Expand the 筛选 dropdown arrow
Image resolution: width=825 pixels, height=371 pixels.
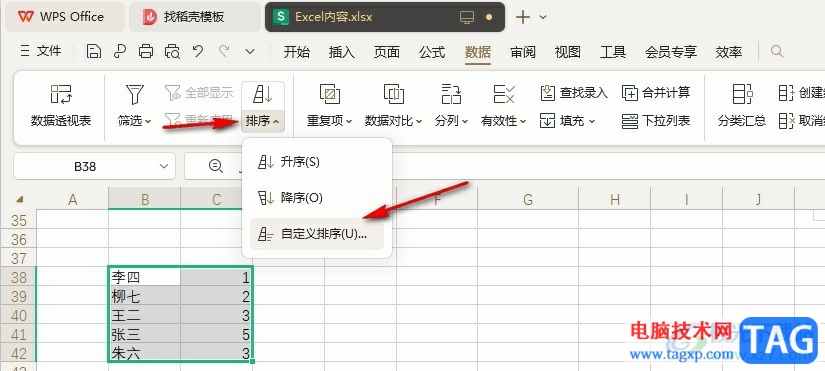click(x=148, y=122)
